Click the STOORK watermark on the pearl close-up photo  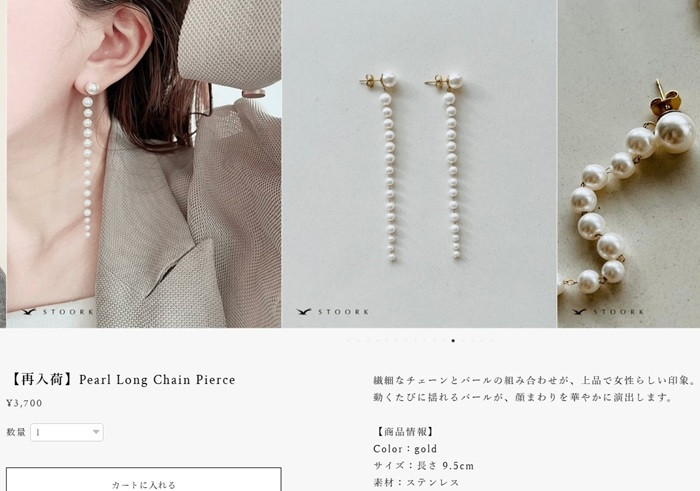608,312
